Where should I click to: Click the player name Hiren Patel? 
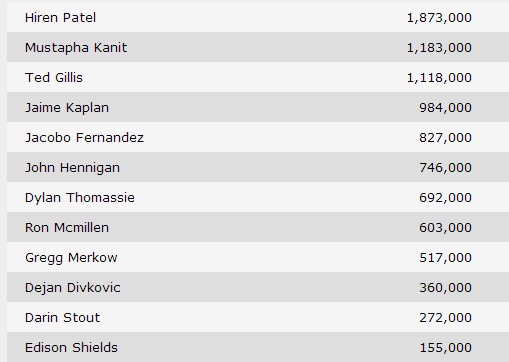click(60, 18)
